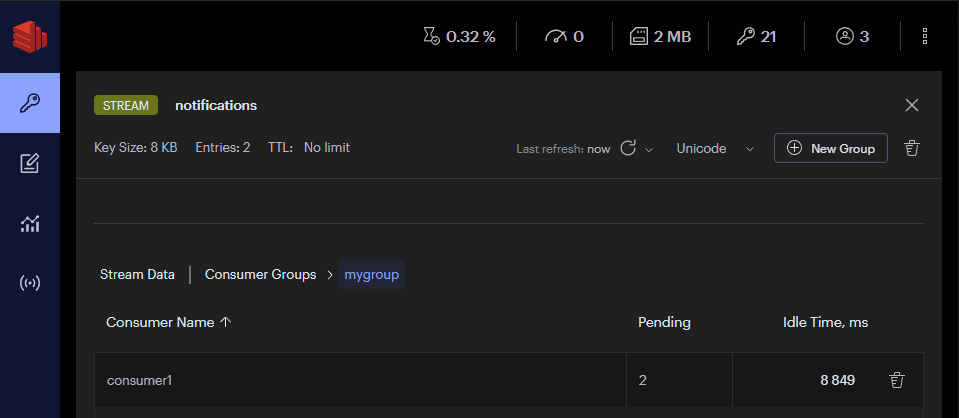Click the connected clients count 3
Image resolution: width=959 pixels, height=418 pixels.
(852, 37)
